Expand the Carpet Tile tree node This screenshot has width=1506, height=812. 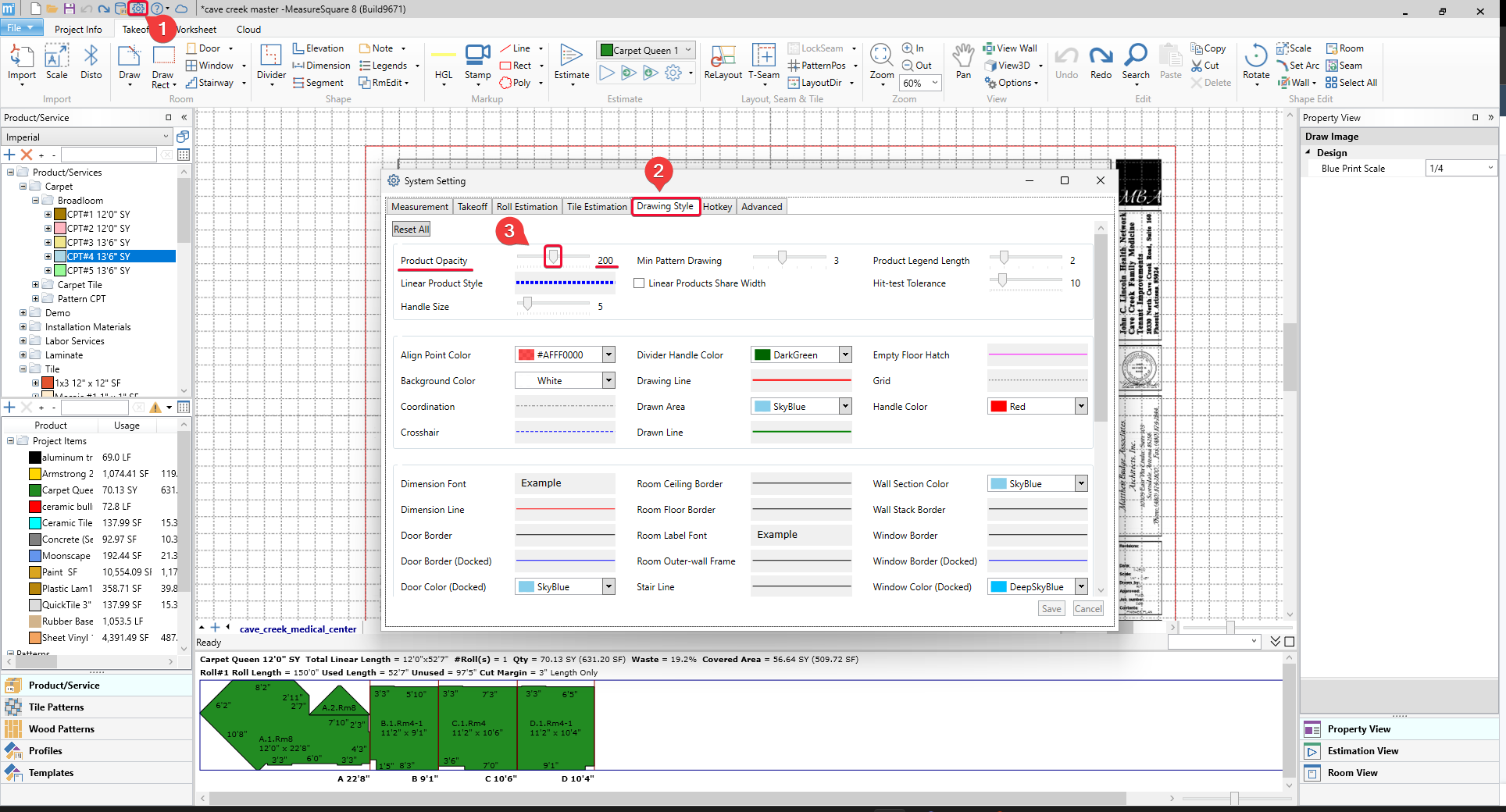[35, 285]
